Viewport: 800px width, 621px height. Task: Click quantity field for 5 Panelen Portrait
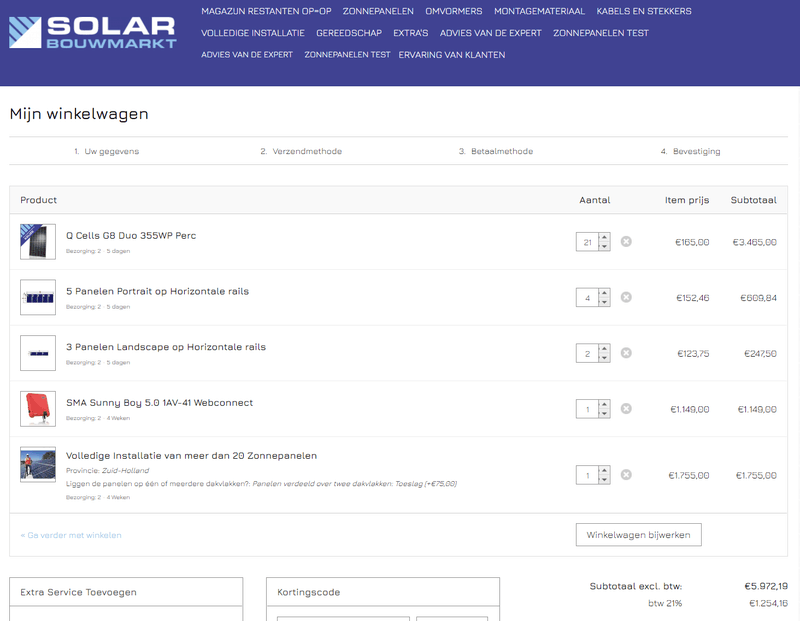(x=587, y=297)
